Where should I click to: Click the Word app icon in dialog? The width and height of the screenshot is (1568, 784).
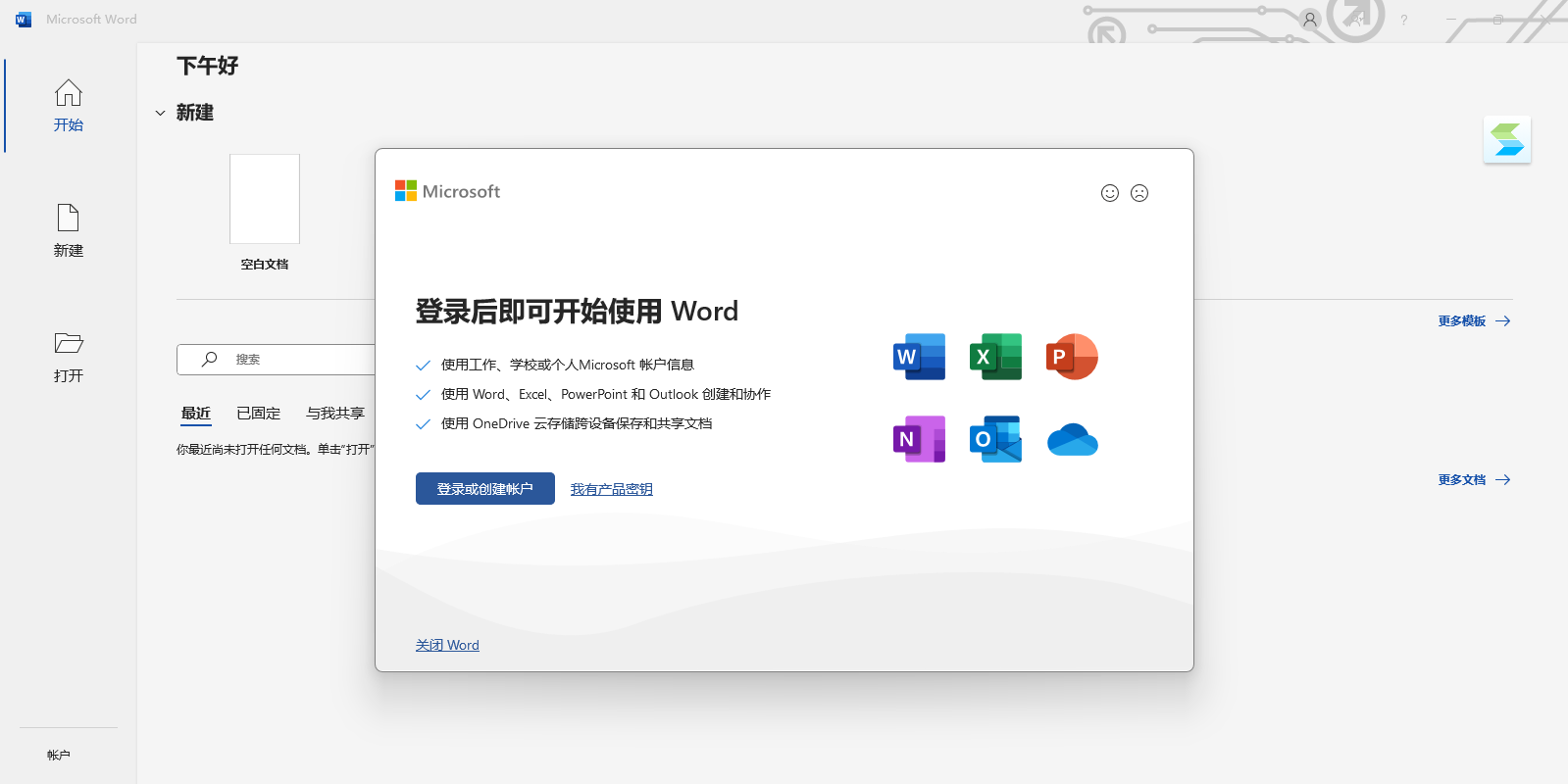pos(919,357)
